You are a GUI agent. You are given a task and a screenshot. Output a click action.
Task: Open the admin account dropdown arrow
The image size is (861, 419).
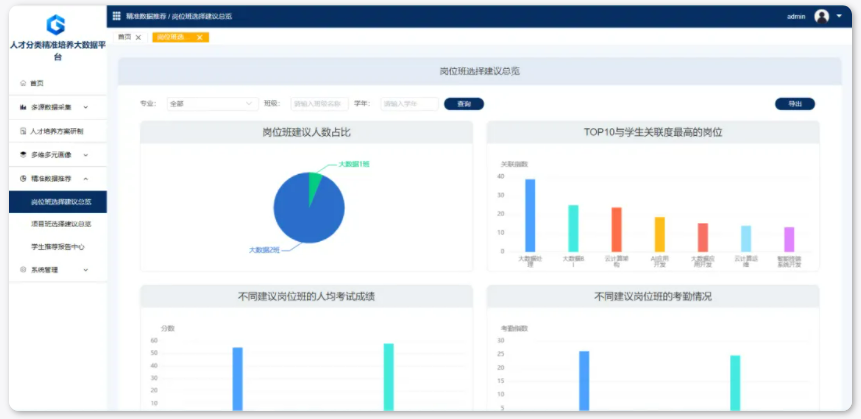click(x=840, y=17)
